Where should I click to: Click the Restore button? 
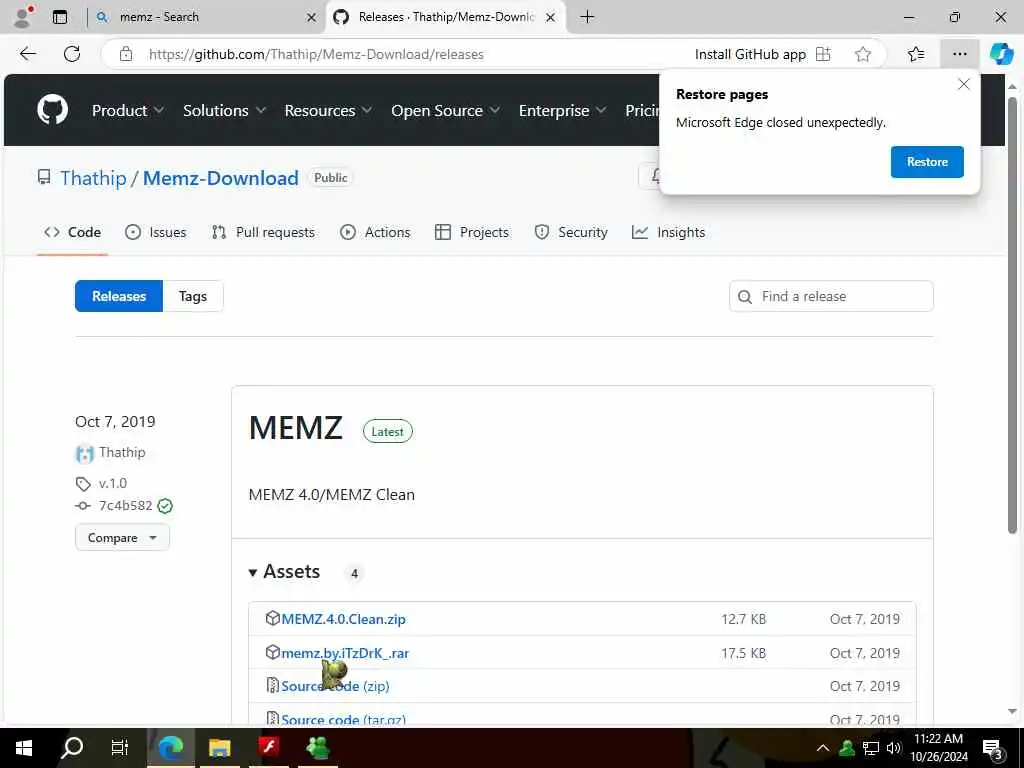click(927, 162)
